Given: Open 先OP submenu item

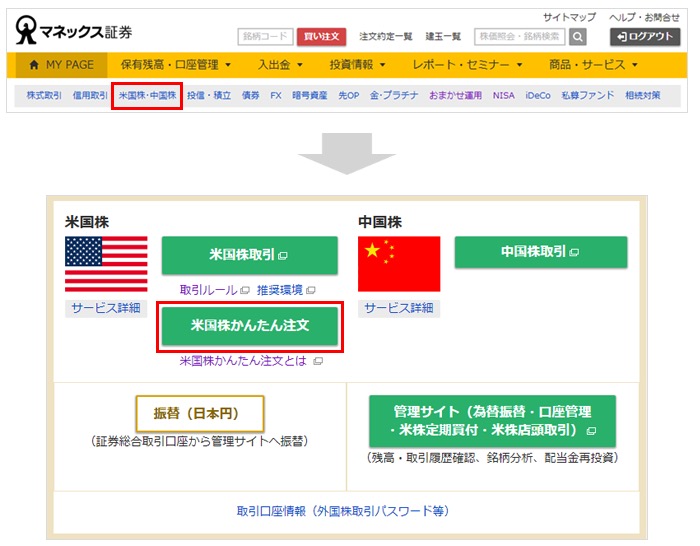Looking at the screenshot, I should coord(349,95).
